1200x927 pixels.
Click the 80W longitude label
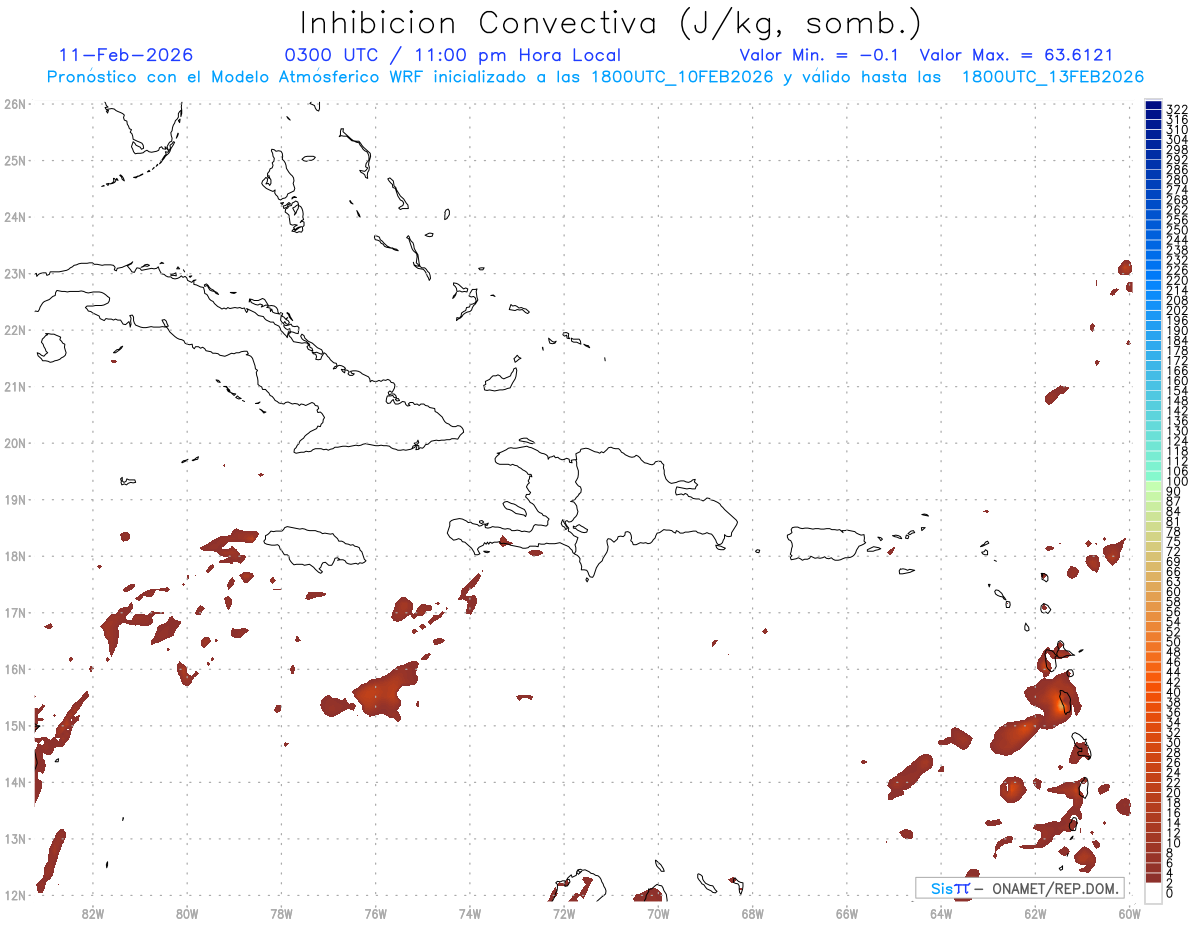187,913
